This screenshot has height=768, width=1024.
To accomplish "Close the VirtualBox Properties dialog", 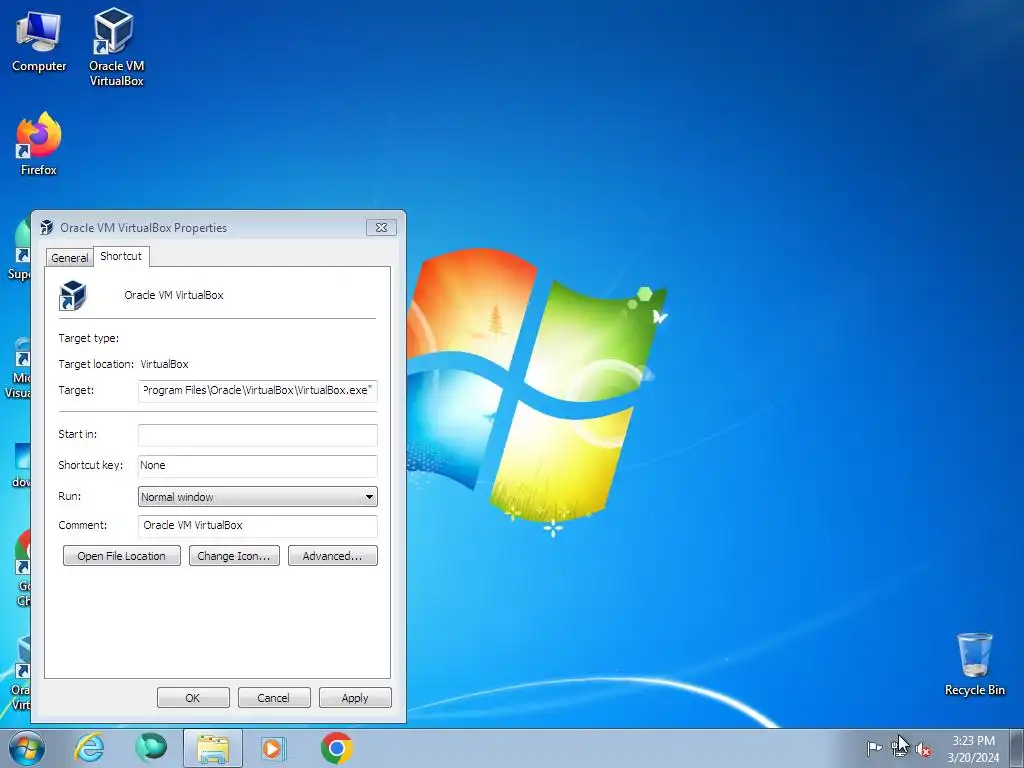I will 381,227.
